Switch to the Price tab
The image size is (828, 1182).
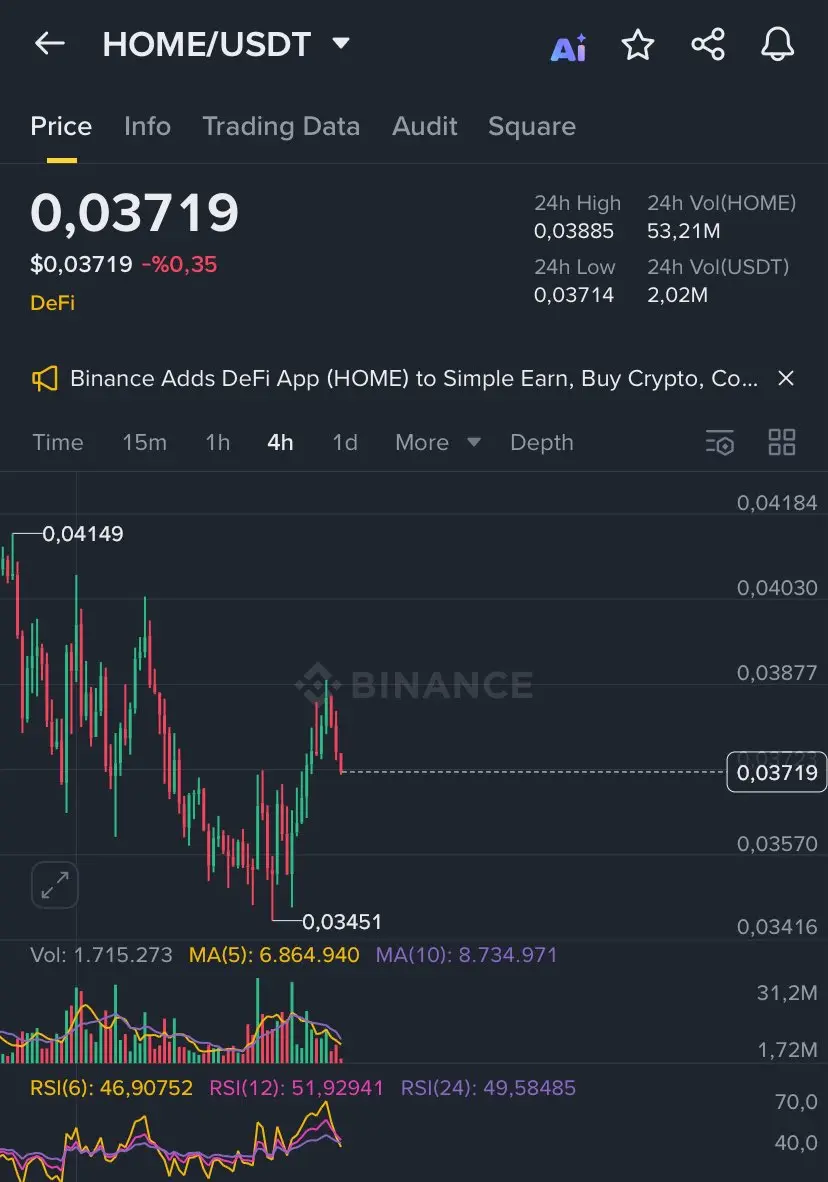(x=61, y=126)
